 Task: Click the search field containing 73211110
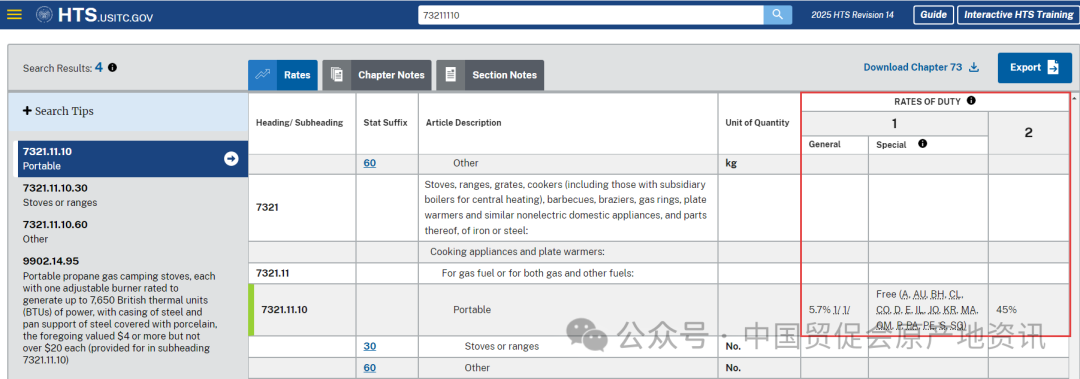(591, 14)
